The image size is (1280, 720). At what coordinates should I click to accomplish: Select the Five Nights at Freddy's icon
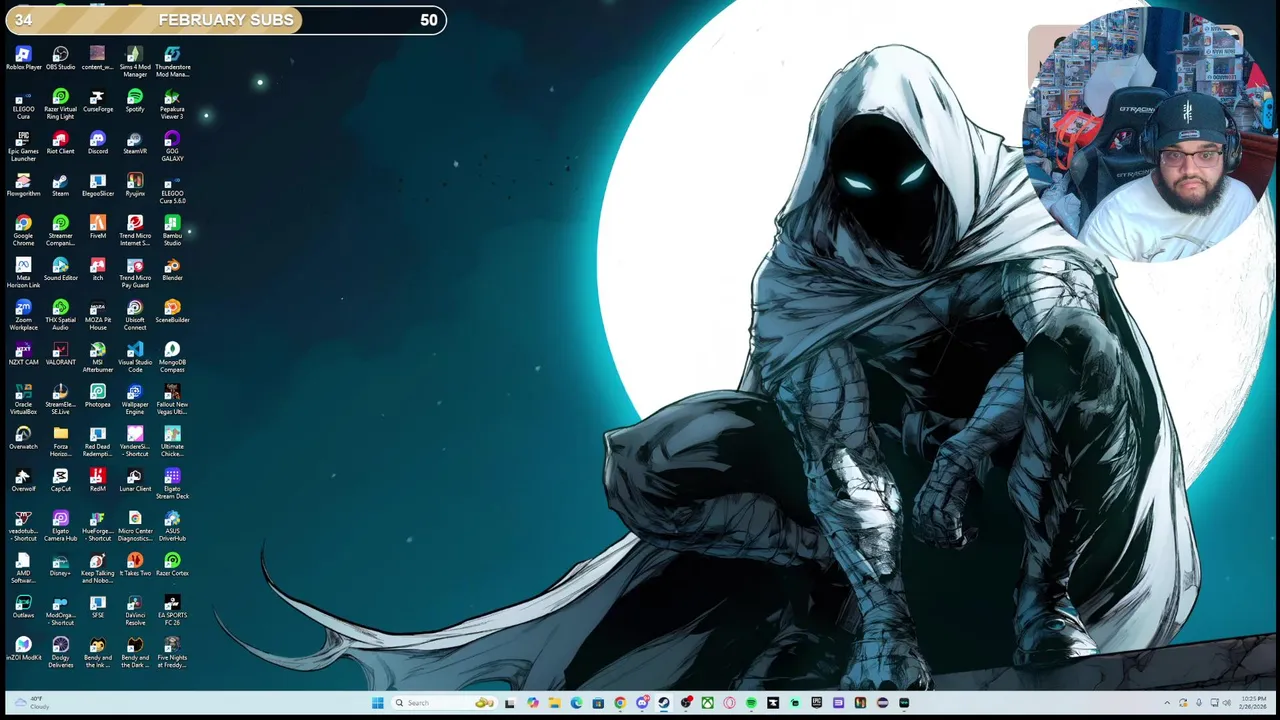coord(172,652)
